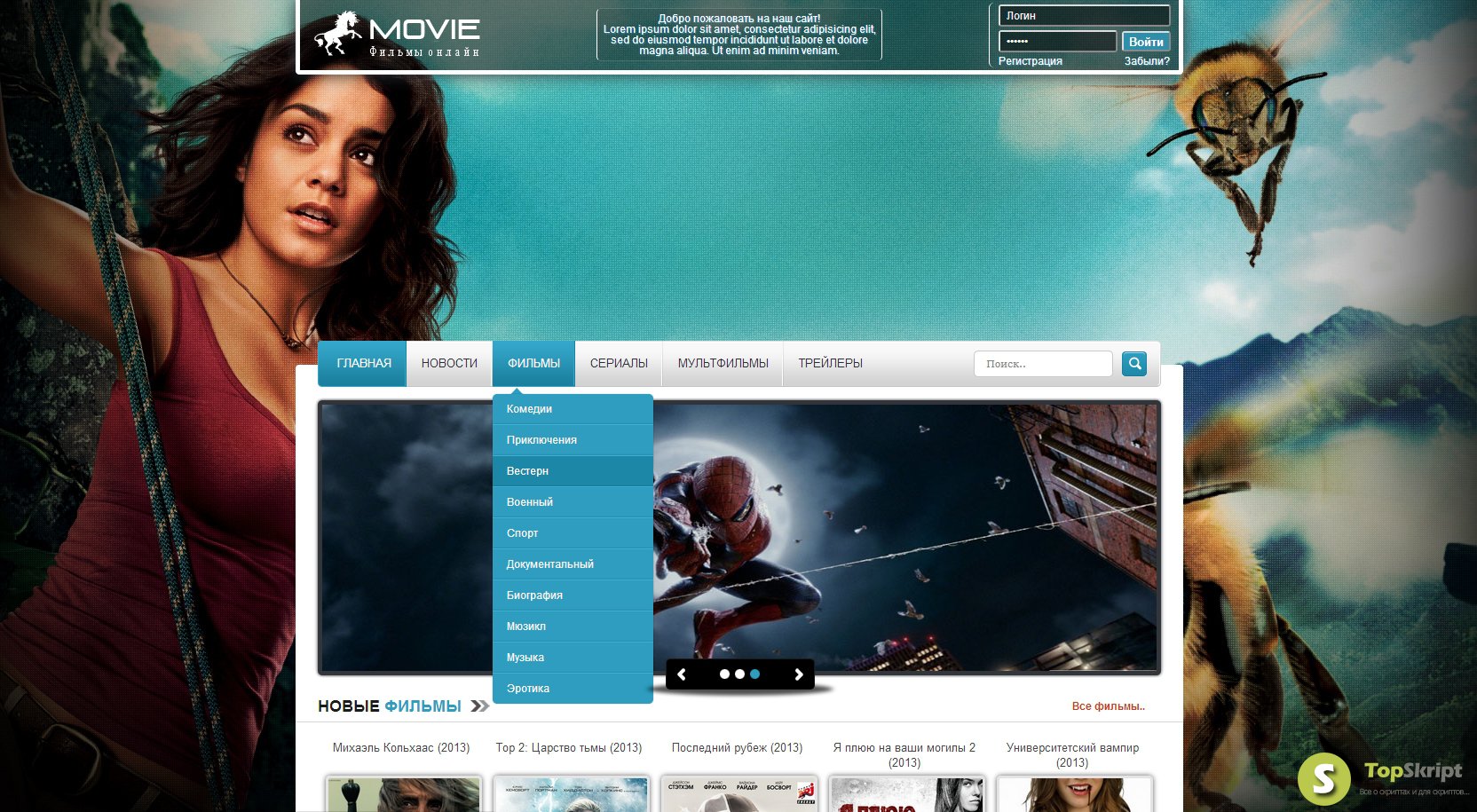Open Я плюю на ваши могилы 2
The width and height of the screenshot is (1477, 812).
coord(904,755)
